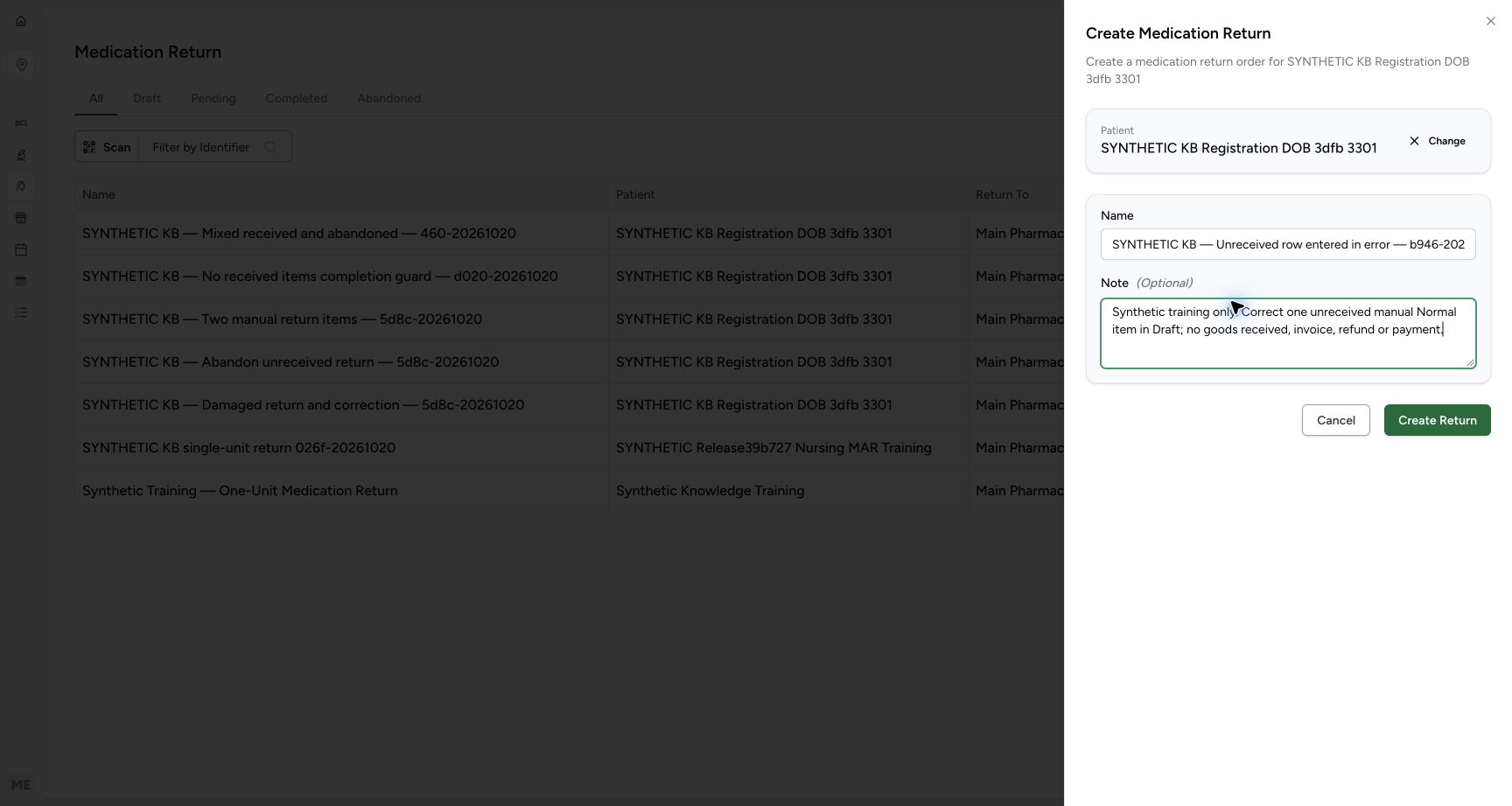Open the home icon in sidebar

click(x=21, y=21)
